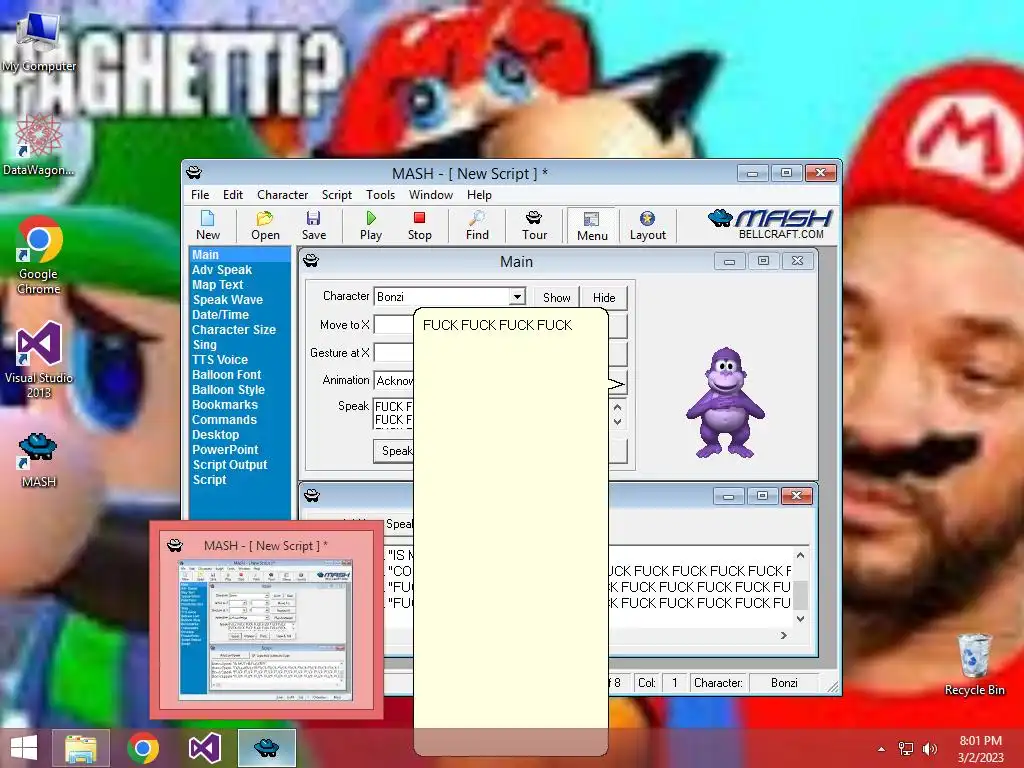The height and width of the screenshot is (768, 1024).
Task: Select the Recycle Bin desktop icon
Action: click(974, 664)
